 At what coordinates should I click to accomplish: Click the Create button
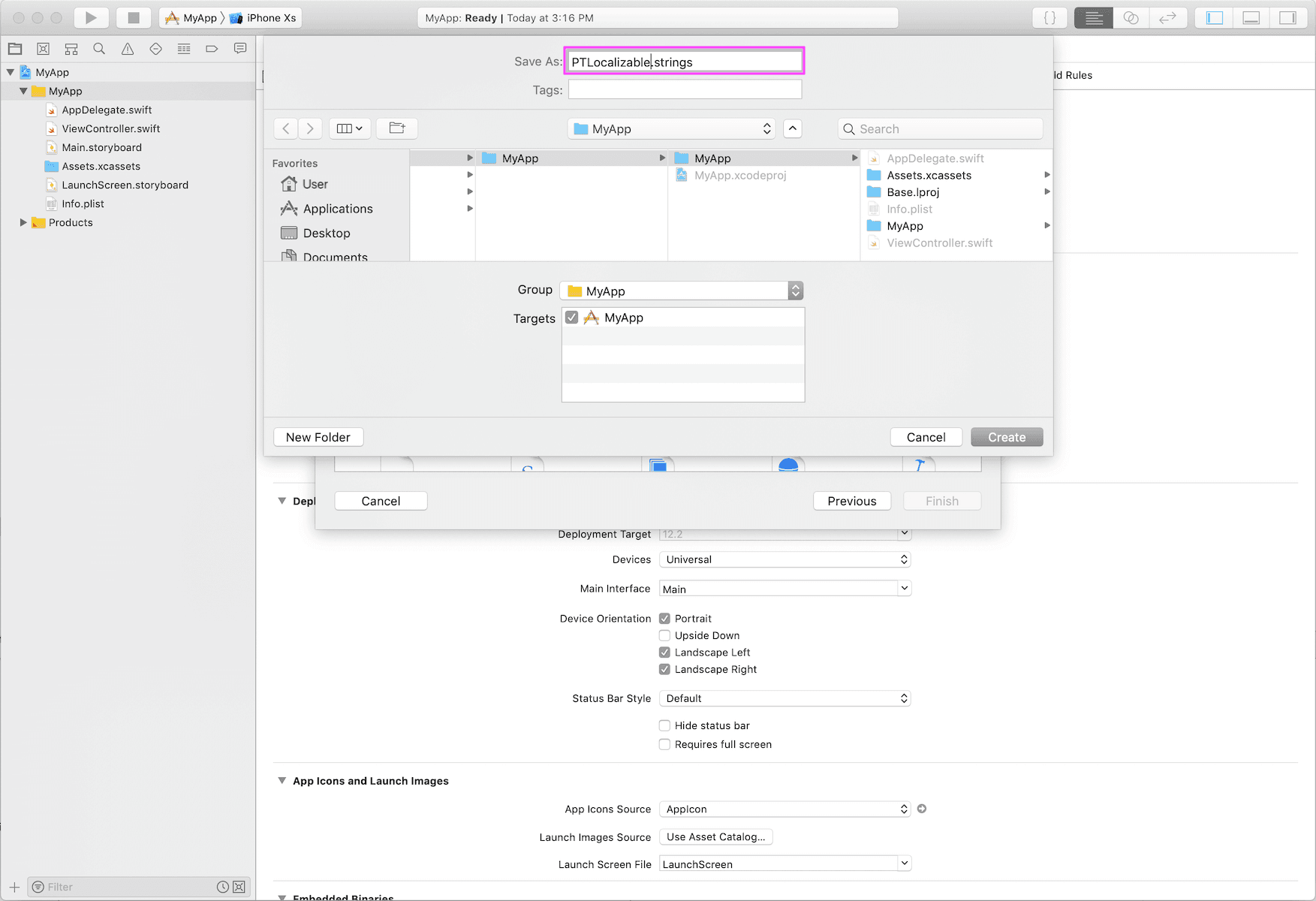[1006, 437]
